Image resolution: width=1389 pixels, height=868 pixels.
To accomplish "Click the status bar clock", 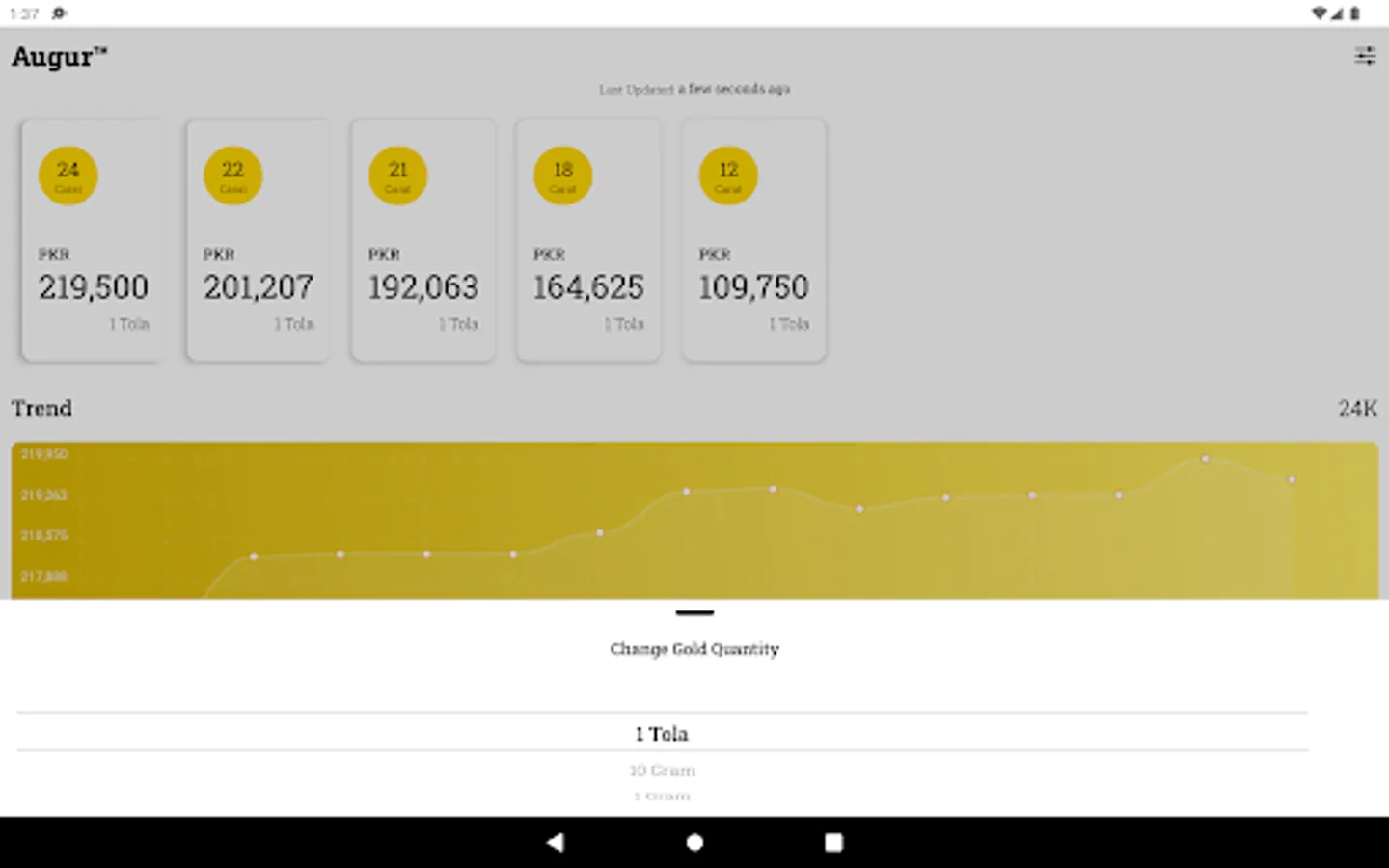I will click(x=24, y=14).
